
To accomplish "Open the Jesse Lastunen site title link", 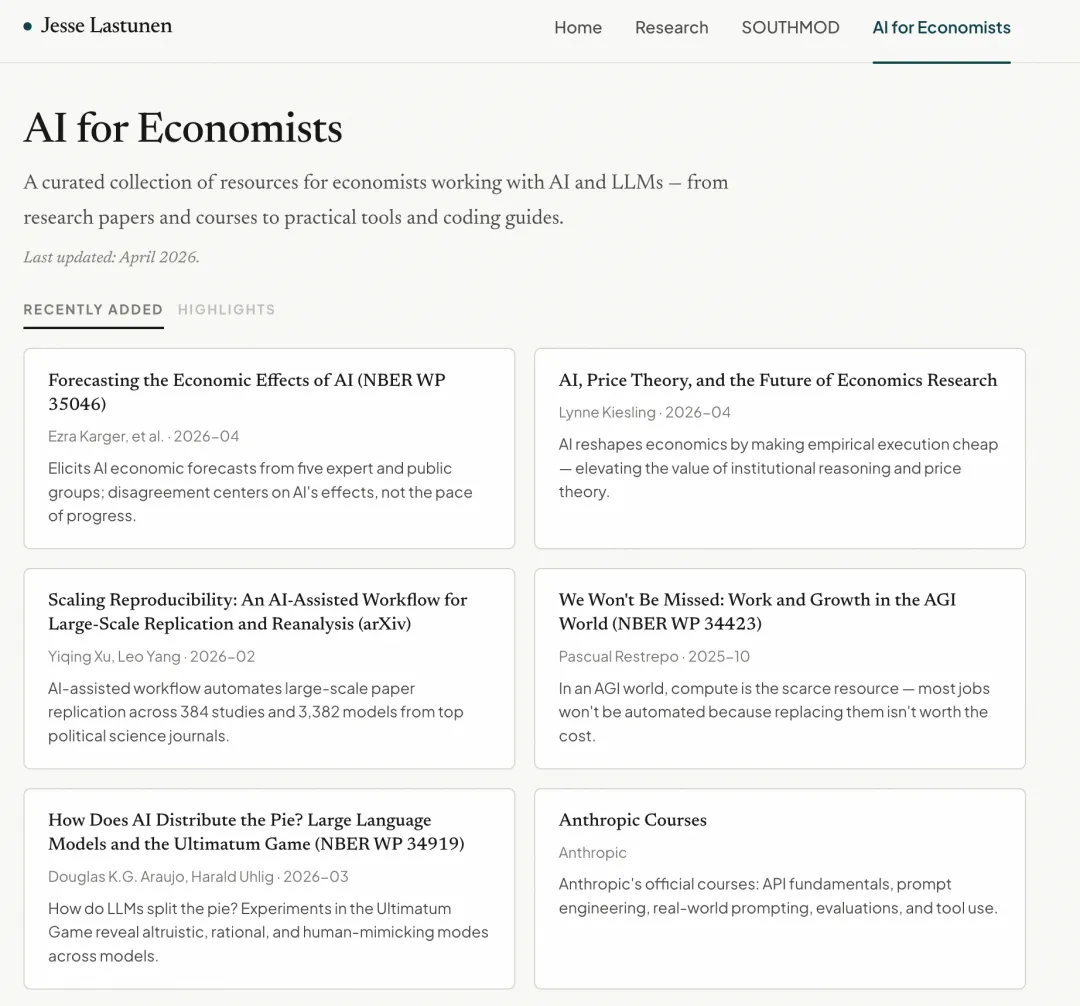I will coord(106,26).
